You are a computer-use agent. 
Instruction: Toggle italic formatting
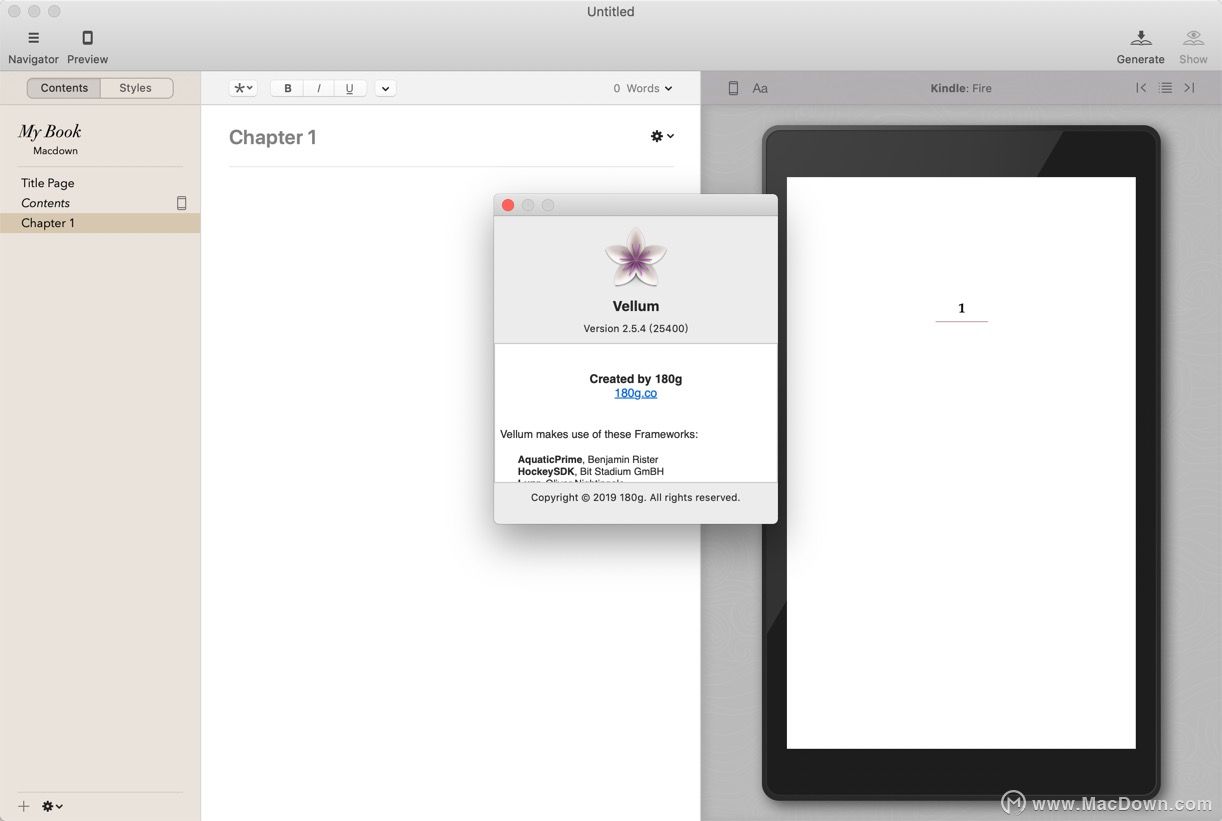point(319,88)
